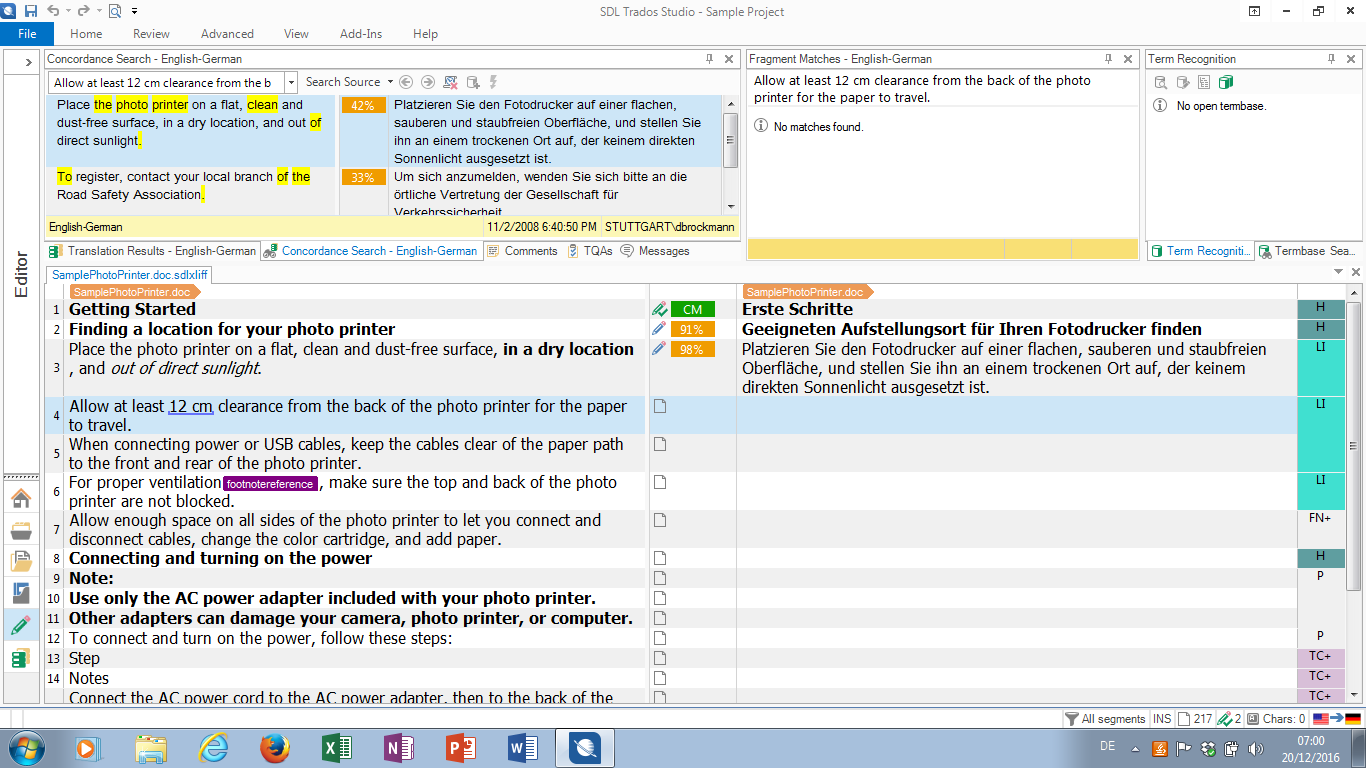Select SamplePhotoPrinter.doc.sdlxliff document tab

[x=128, y=274]
